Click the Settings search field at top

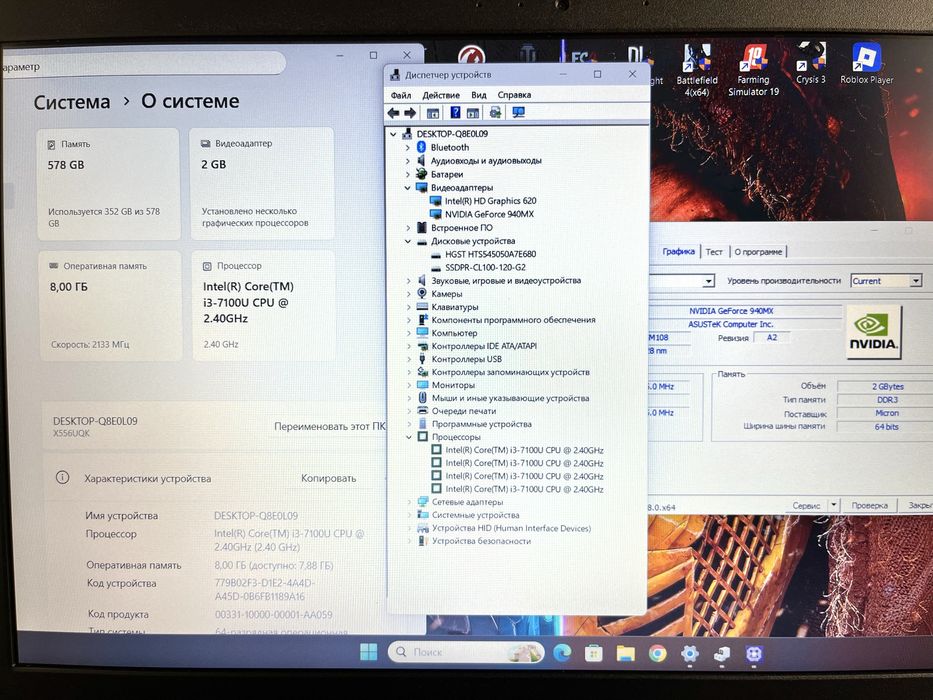point(143,64)
